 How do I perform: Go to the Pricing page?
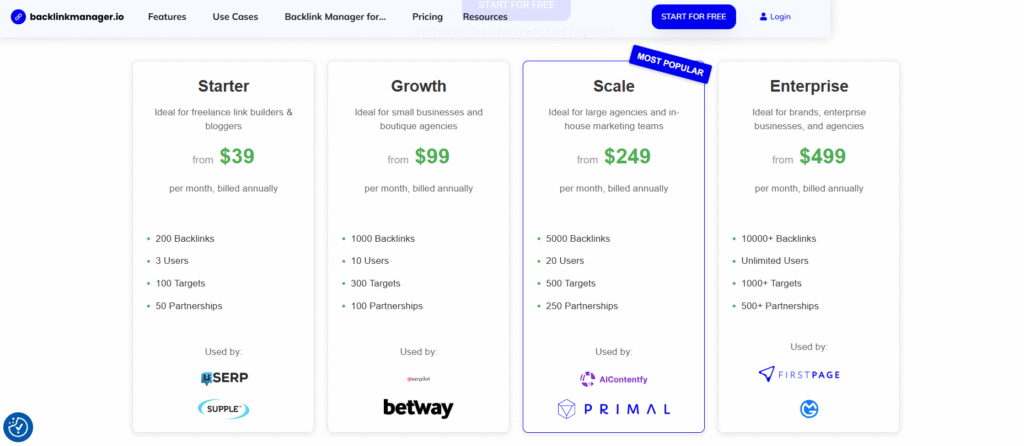tap(427, 17)
